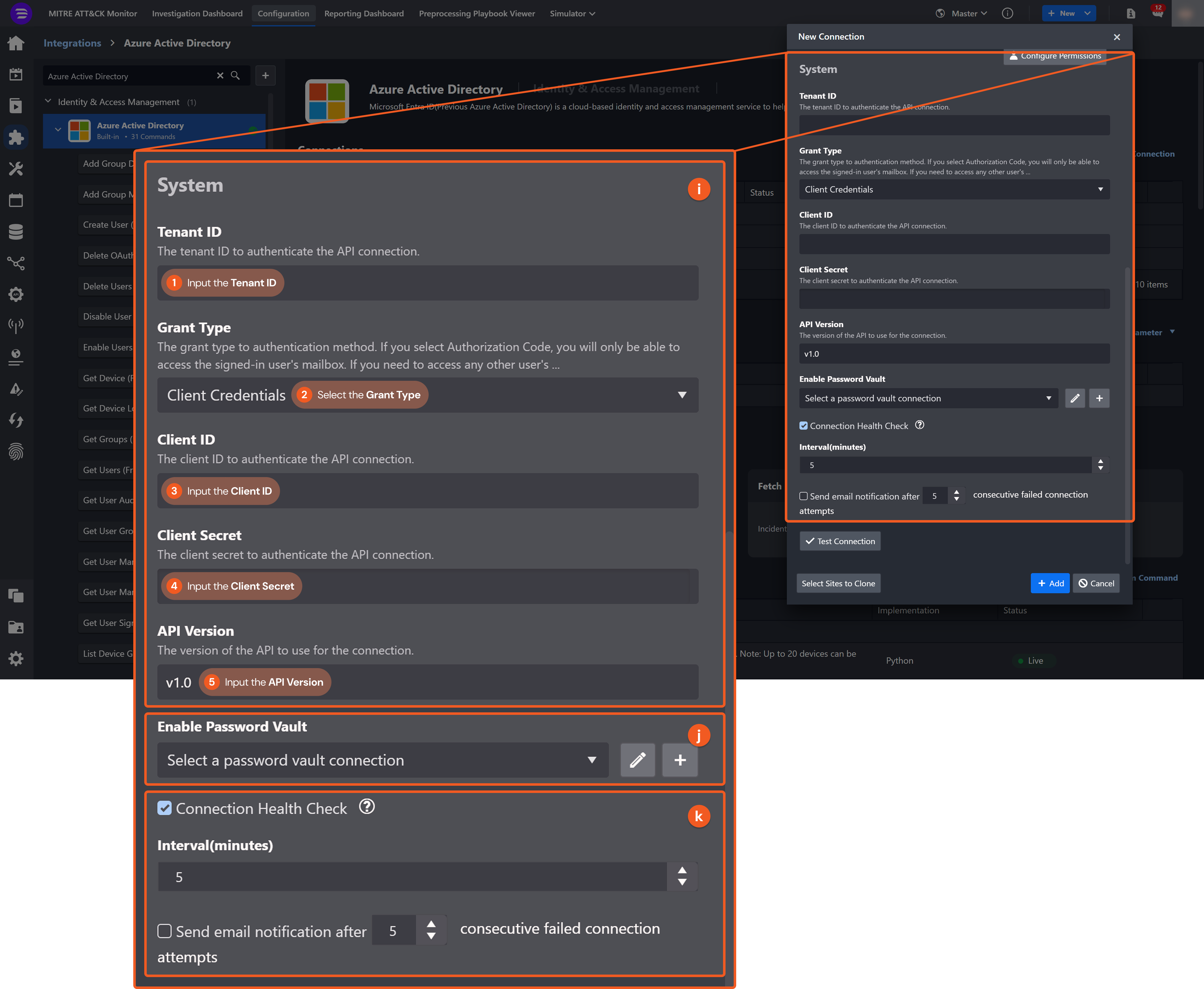This screenshot has width=1204, height=989.
Task: Open the database stack icon in sidebar
Action: pos(16,232)
